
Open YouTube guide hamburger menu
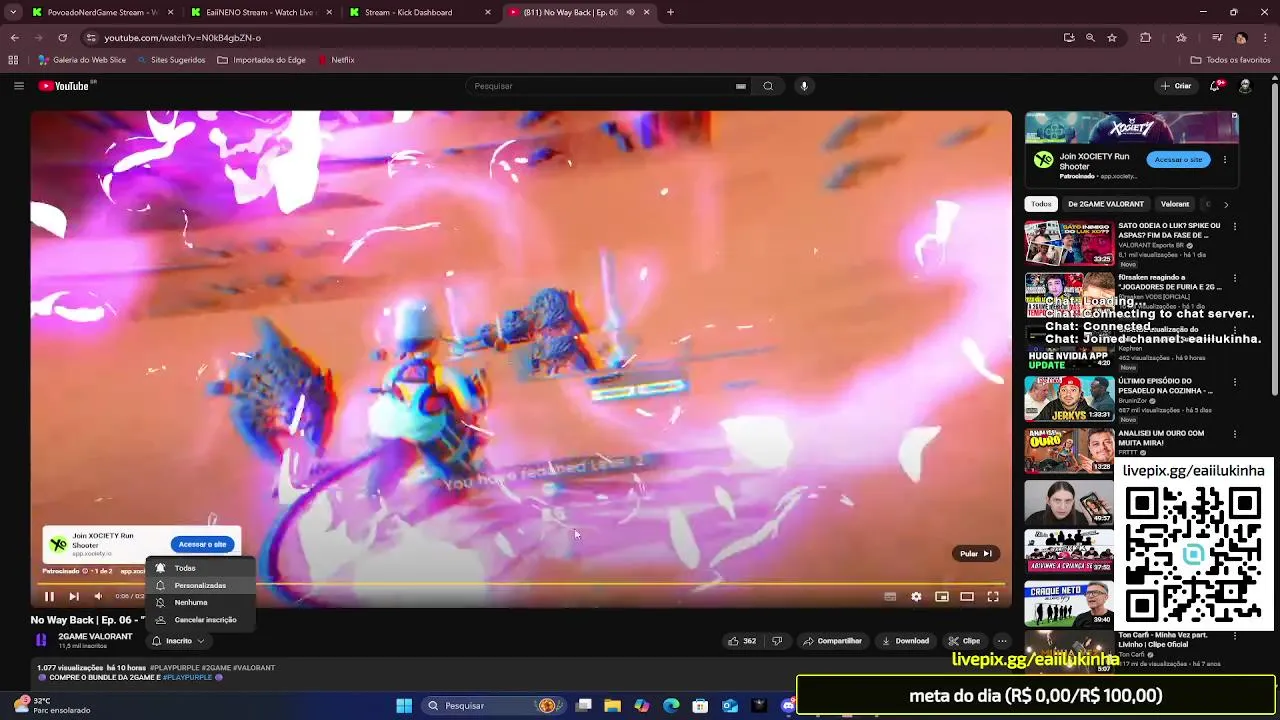(18, 86)
